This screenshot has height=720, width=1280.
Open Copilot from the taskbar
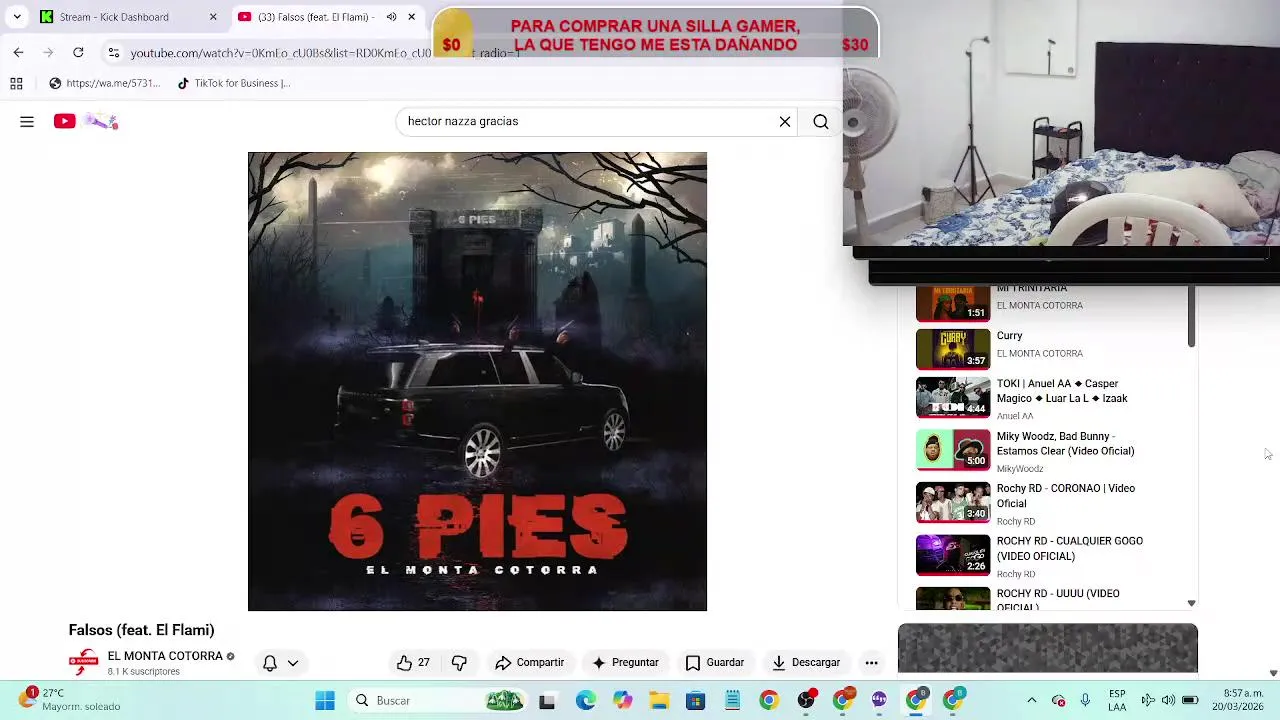[x=622, y=701]
